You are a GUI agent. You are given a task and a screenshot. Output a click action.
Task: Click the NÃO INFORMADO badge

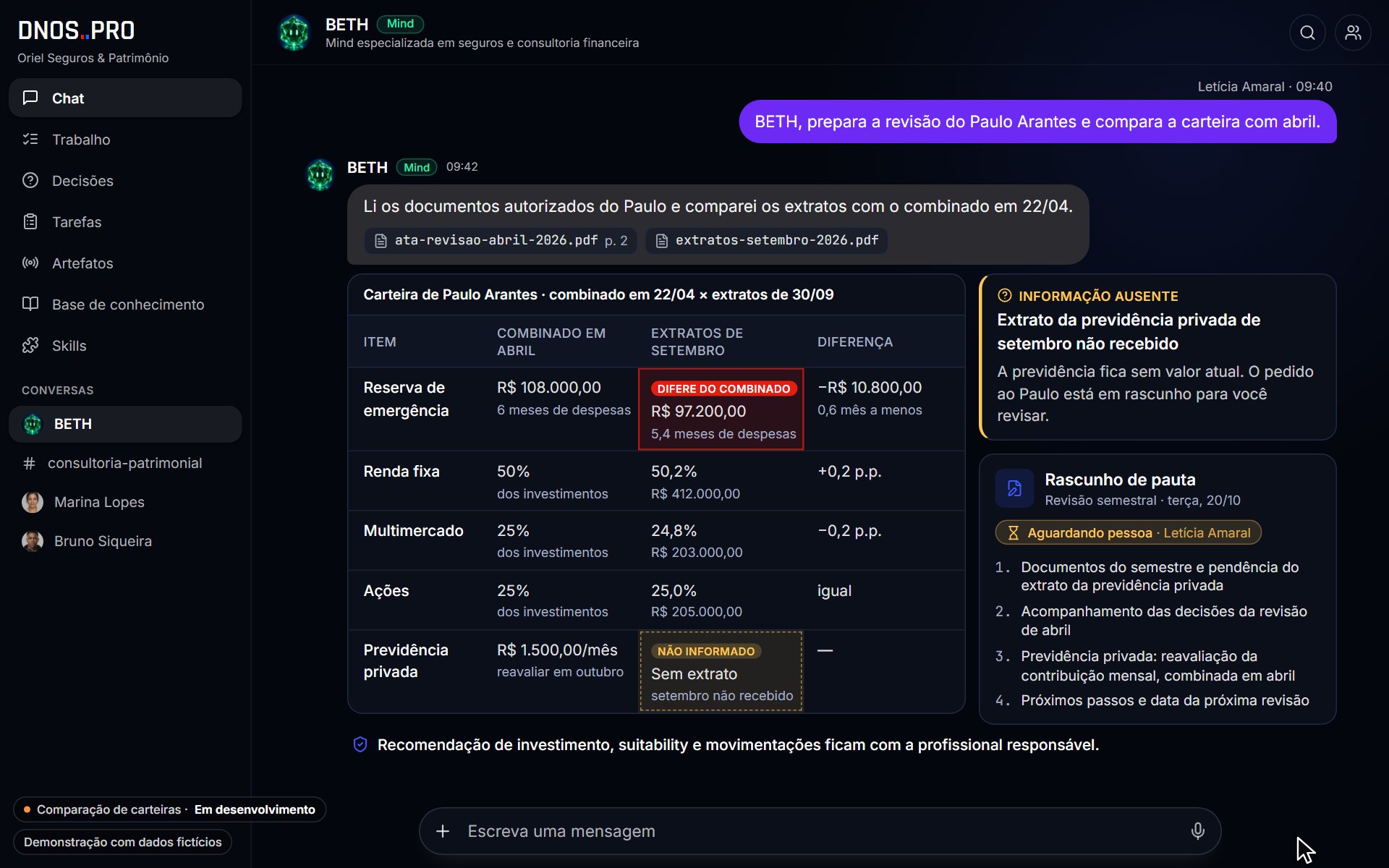tap(705, 651)
